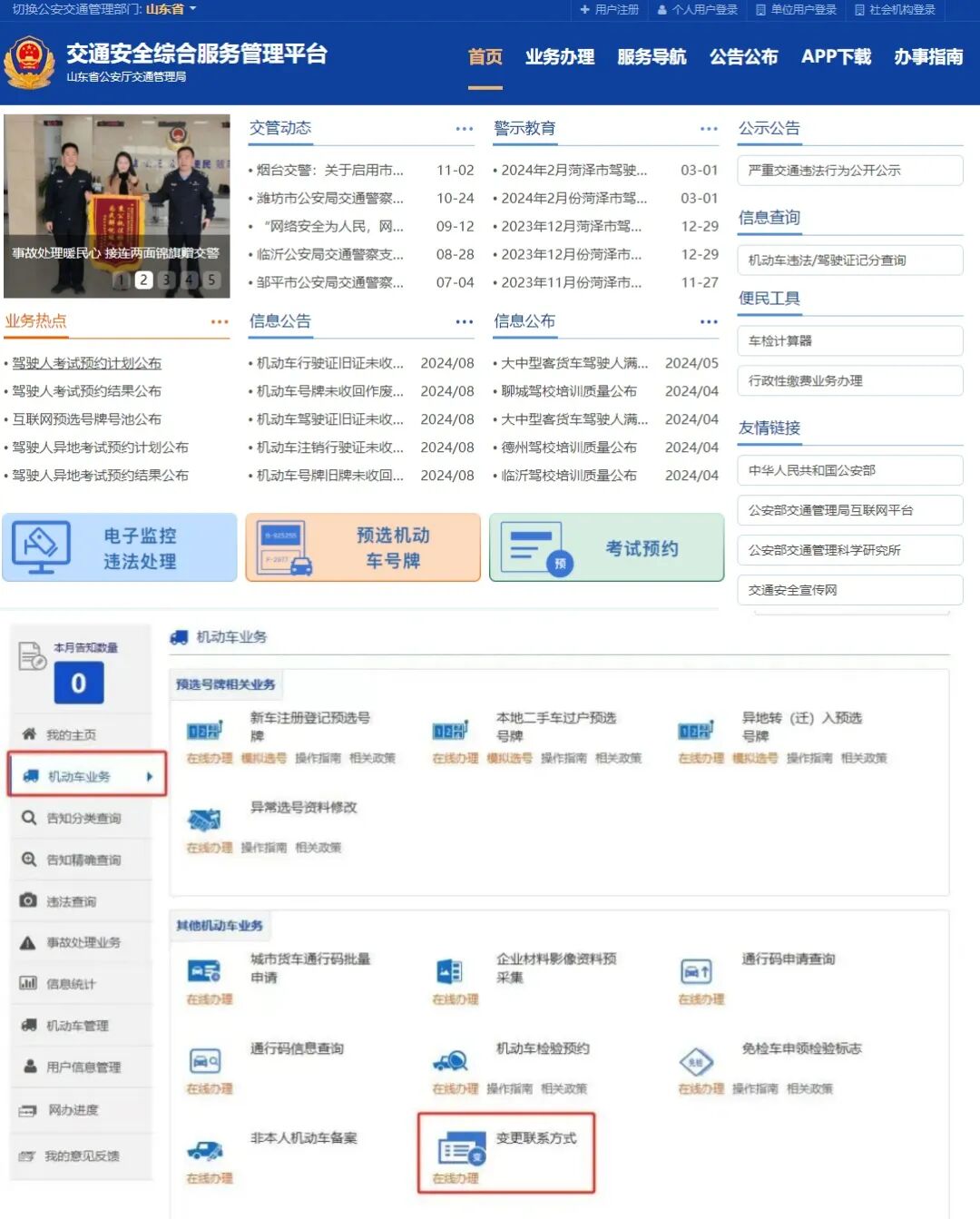Open the 业务办理 navigation menu

tap(560, 56)
